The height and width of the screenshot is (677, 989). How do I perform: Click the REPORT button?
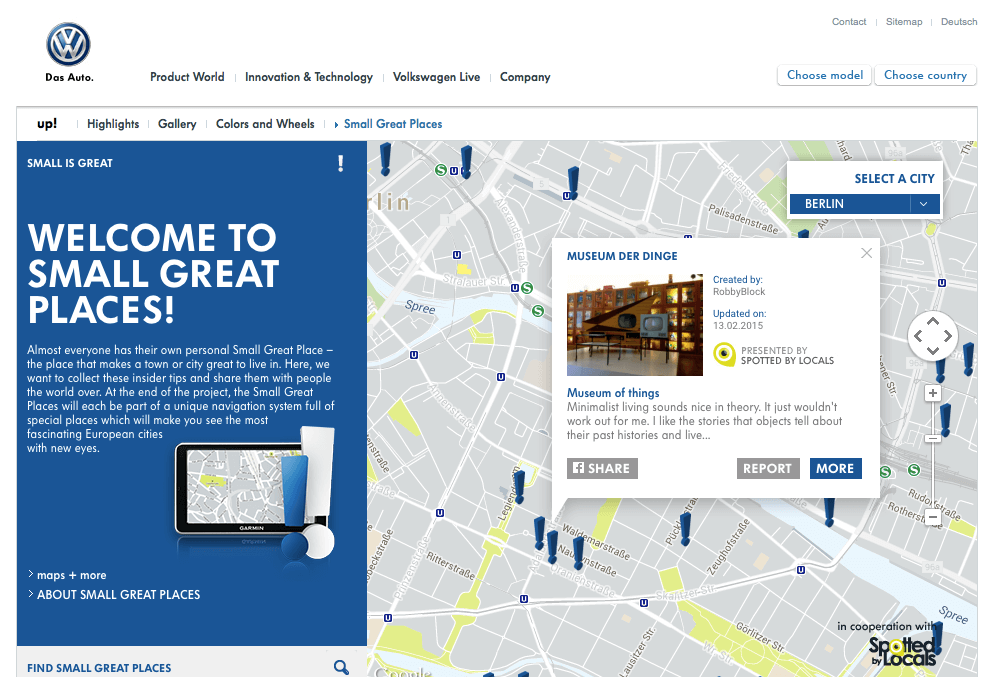coord(768,468)
